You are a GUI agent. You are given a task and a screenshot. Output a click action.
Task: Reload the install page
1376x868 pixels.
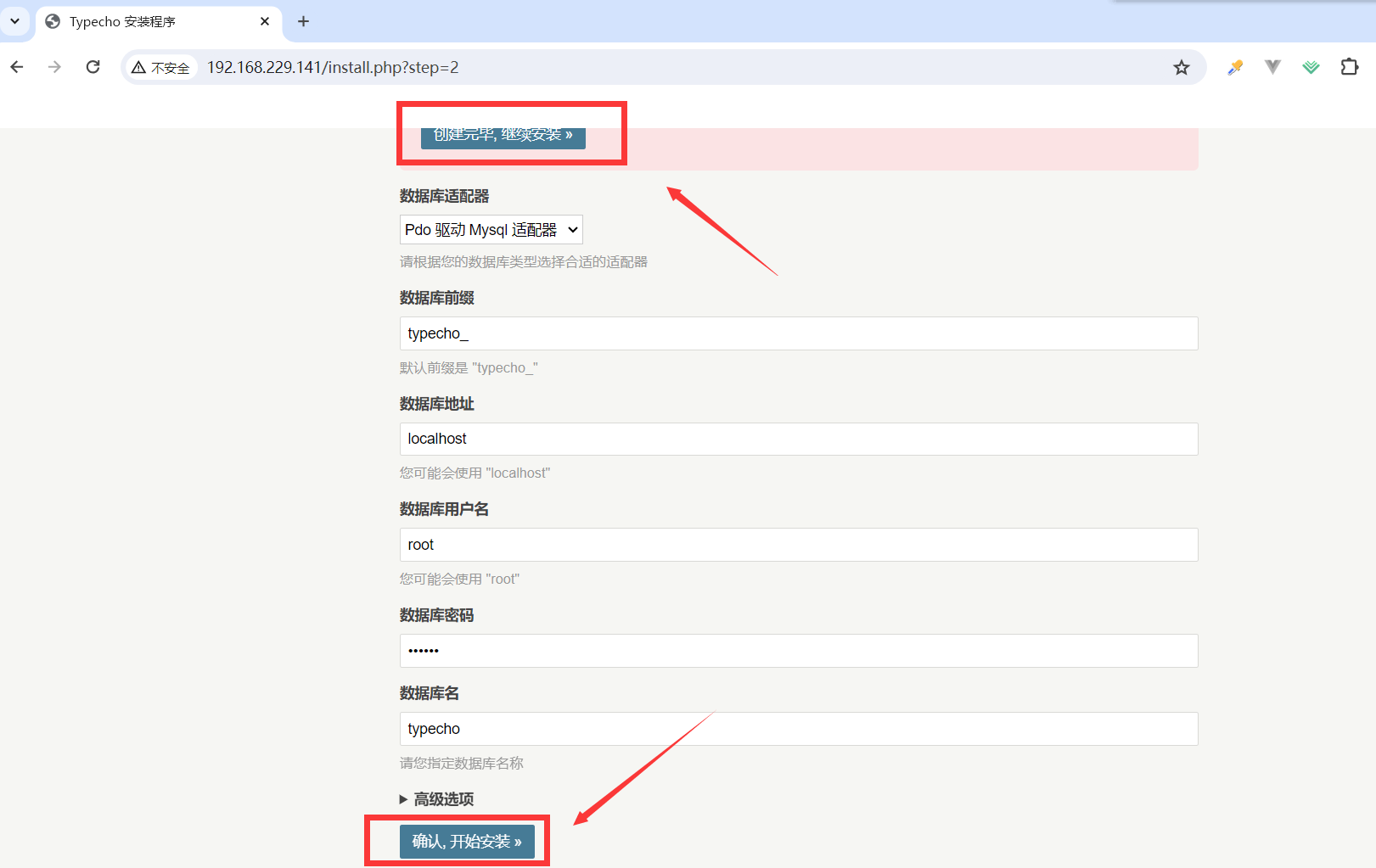(93, 67)
